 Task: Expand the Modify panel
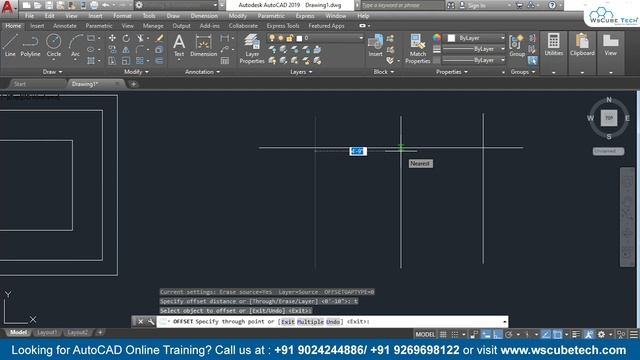[136, 72]
